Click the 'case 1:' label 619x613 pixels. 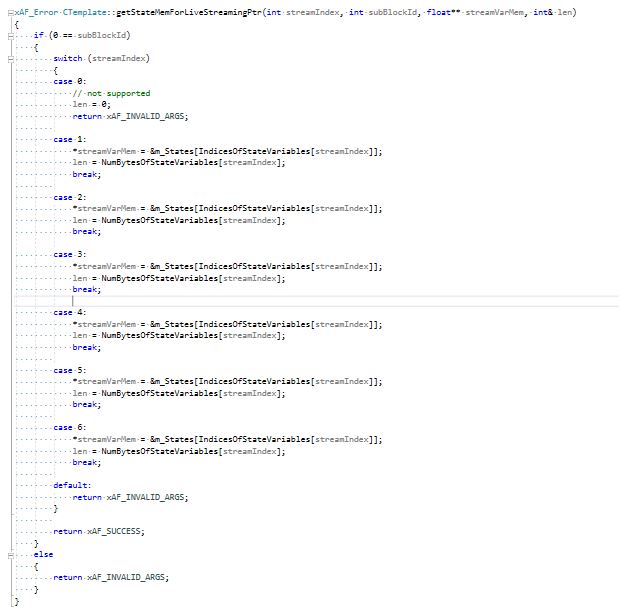[x=70, y=139]
